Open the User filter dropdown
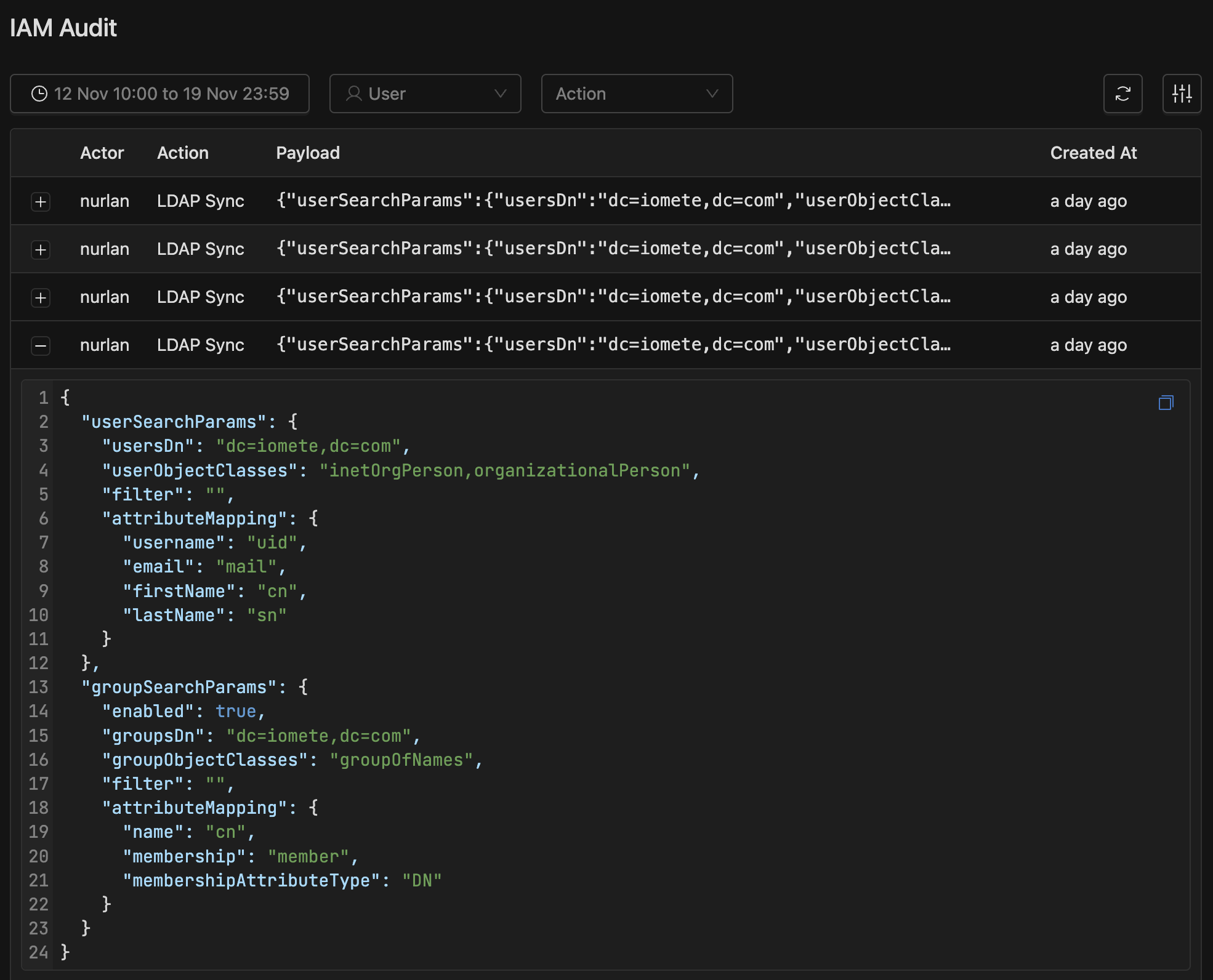This screenshot has width=1213, height=980. (425, 94)
